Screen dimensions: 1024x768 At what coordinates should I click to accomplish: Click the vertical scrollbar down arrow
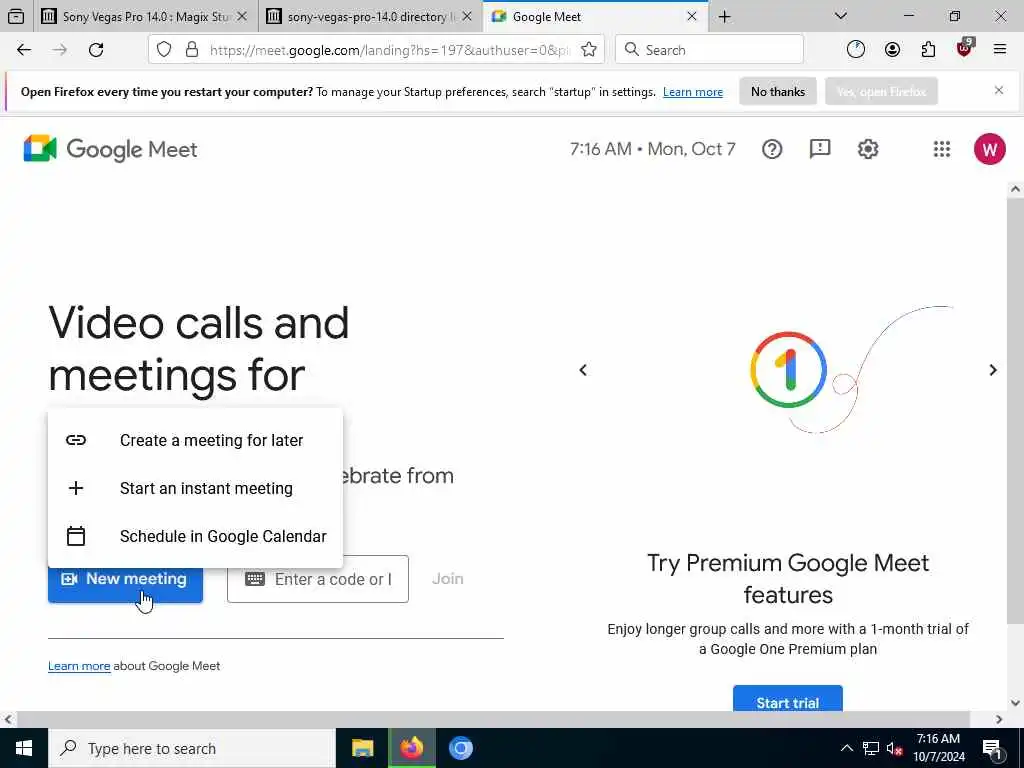[1015, 703]
